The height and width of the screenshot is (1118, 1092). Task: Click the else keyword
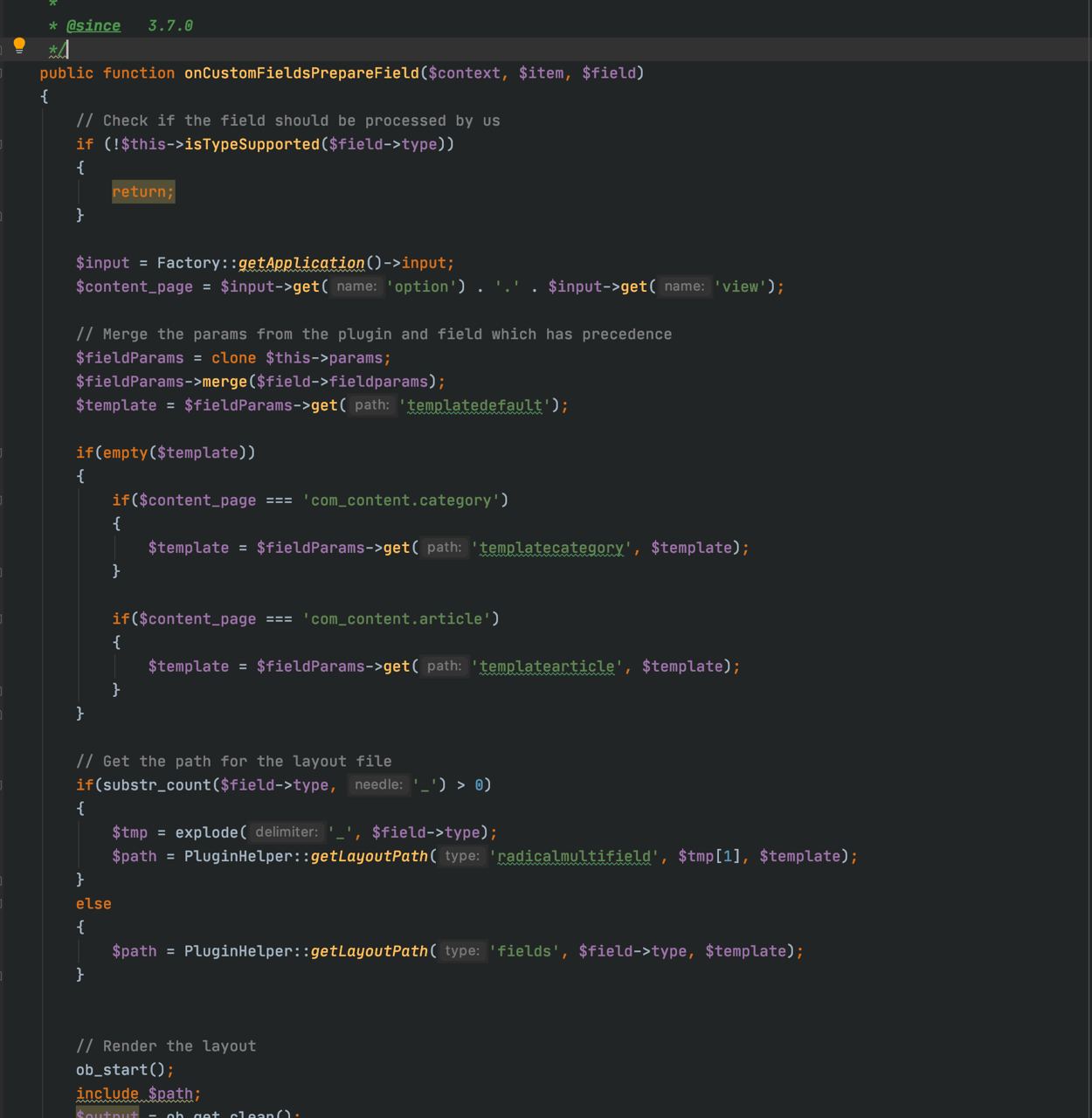(x=93, y=904)
